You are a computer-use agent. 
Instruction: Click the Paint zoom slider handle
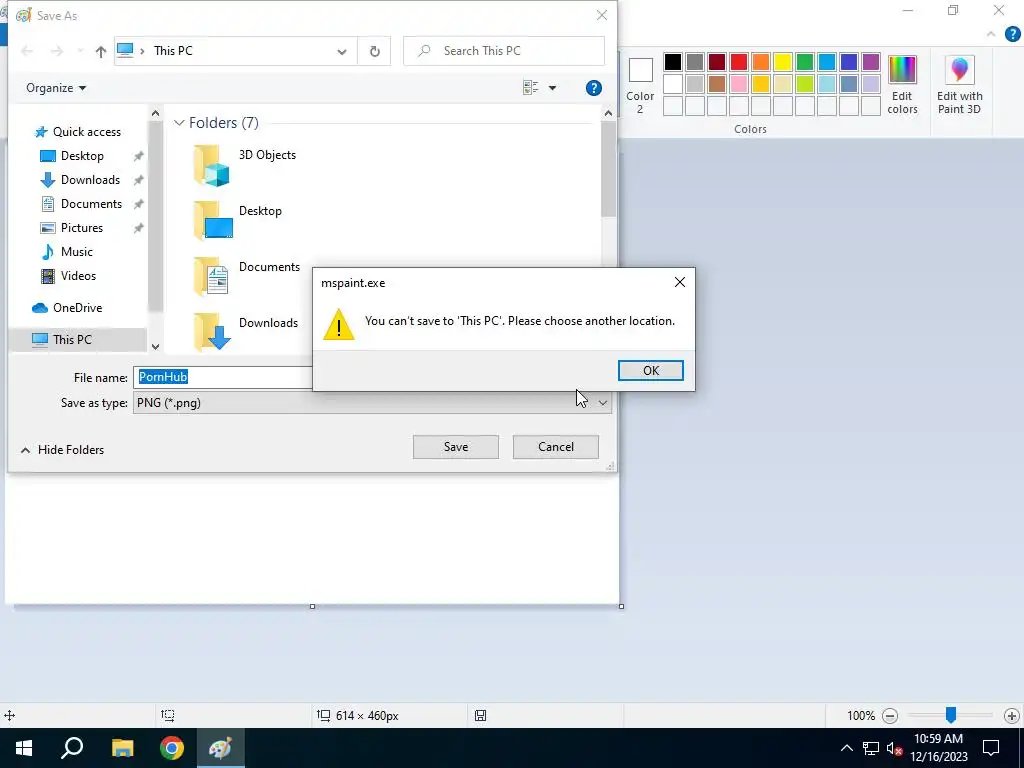[951, 715]
